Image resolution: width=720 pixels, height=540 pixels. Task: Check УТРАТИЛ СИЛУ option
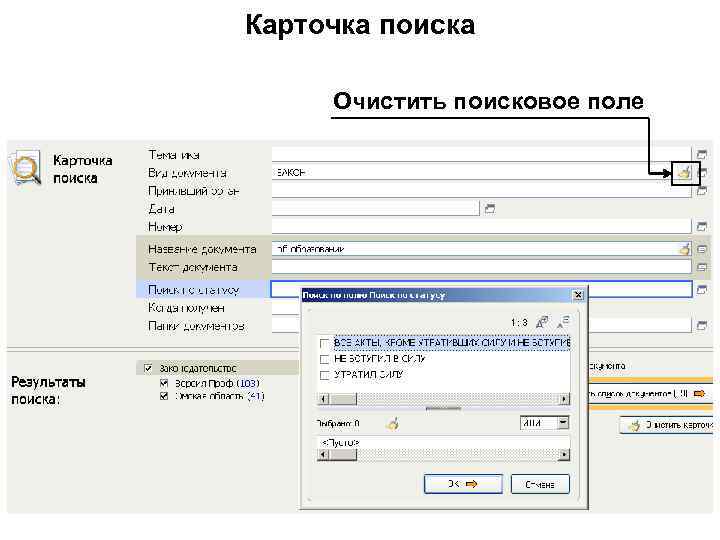point(324,375)
